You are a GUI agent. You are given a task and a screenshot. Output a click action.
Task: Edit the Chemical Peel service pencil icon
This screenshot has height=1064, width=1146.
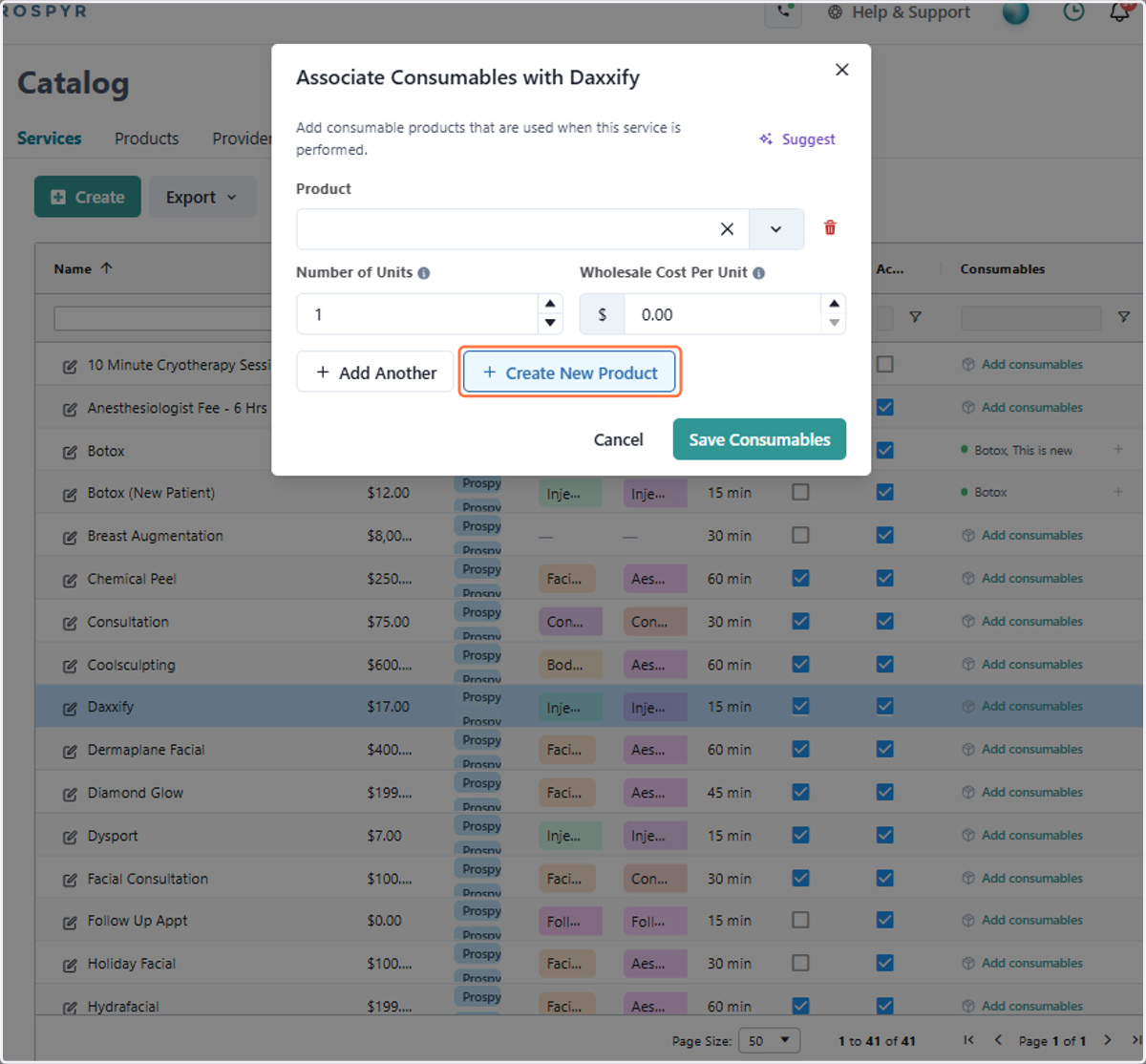click(70, 581)
